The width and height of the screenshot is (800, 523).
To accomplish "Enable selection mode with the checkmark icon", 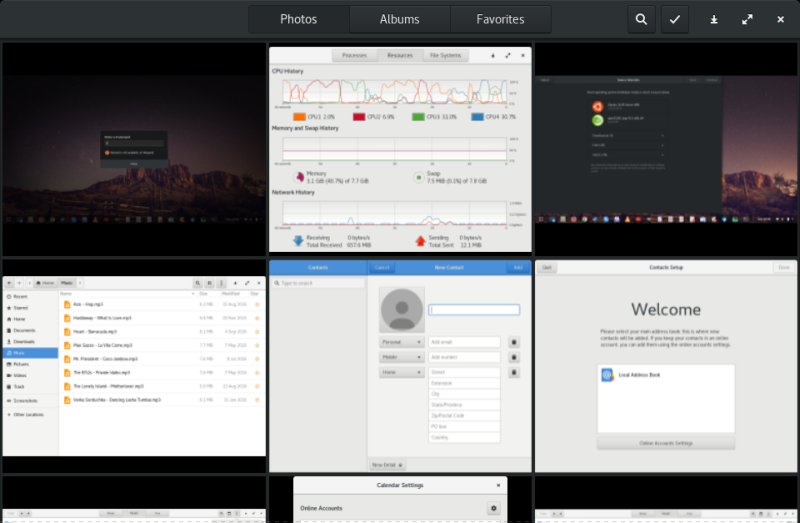I will click(675, 19).
